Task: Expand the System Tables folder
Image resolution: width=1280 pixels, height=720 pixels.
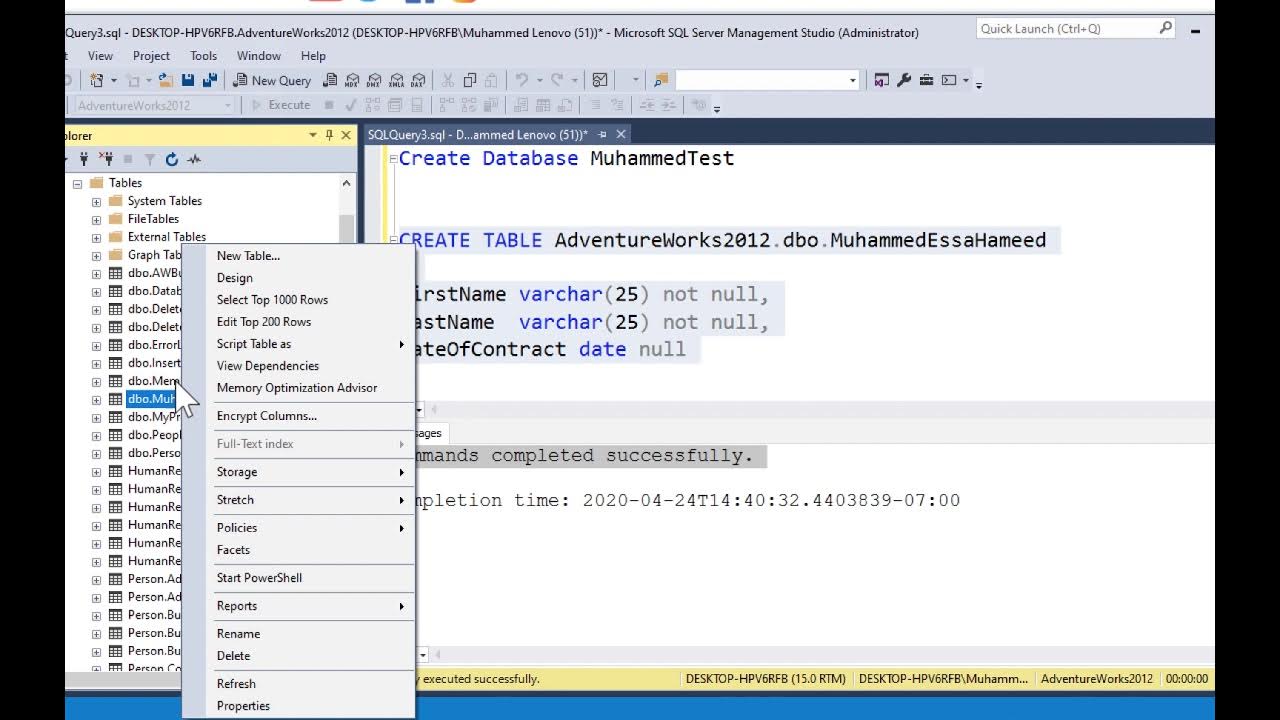Action: (x=96, y=201)
